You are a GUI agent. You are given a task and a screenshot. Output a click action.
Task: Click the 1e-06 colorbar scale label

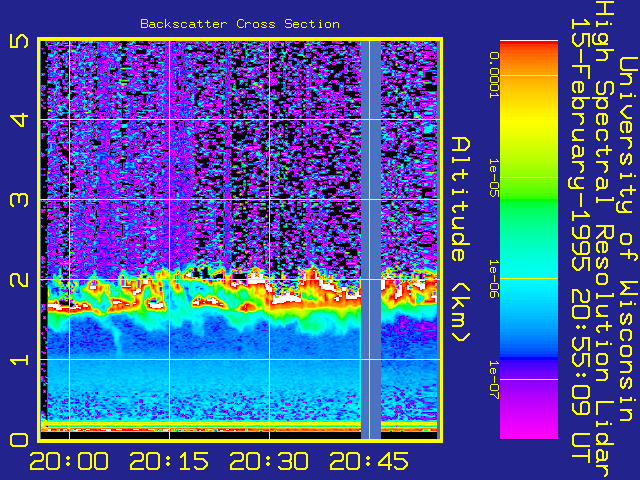point(494,279)
